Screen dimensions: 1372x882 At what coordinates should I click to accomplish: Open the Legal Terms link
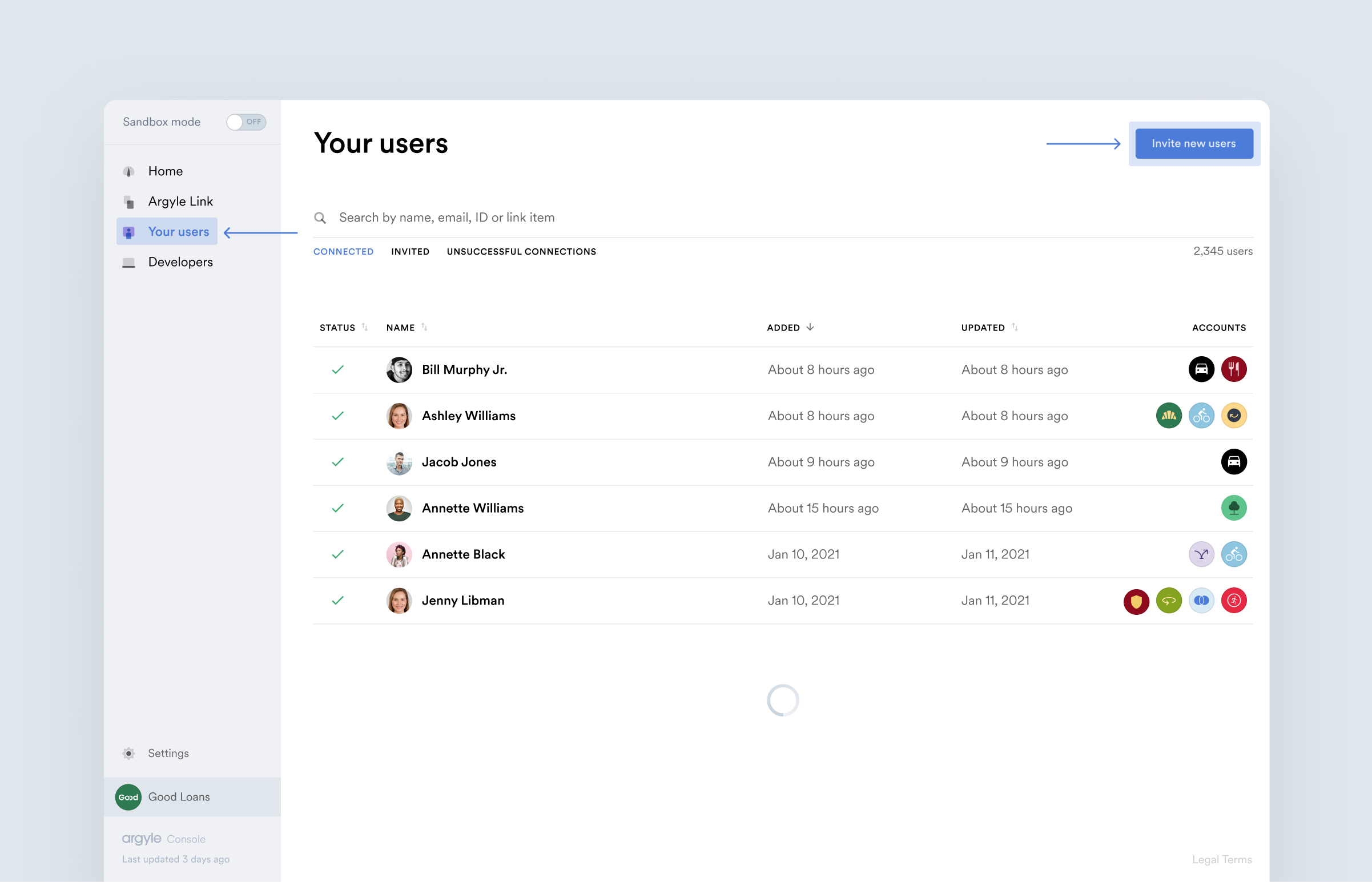[1221, 859]
